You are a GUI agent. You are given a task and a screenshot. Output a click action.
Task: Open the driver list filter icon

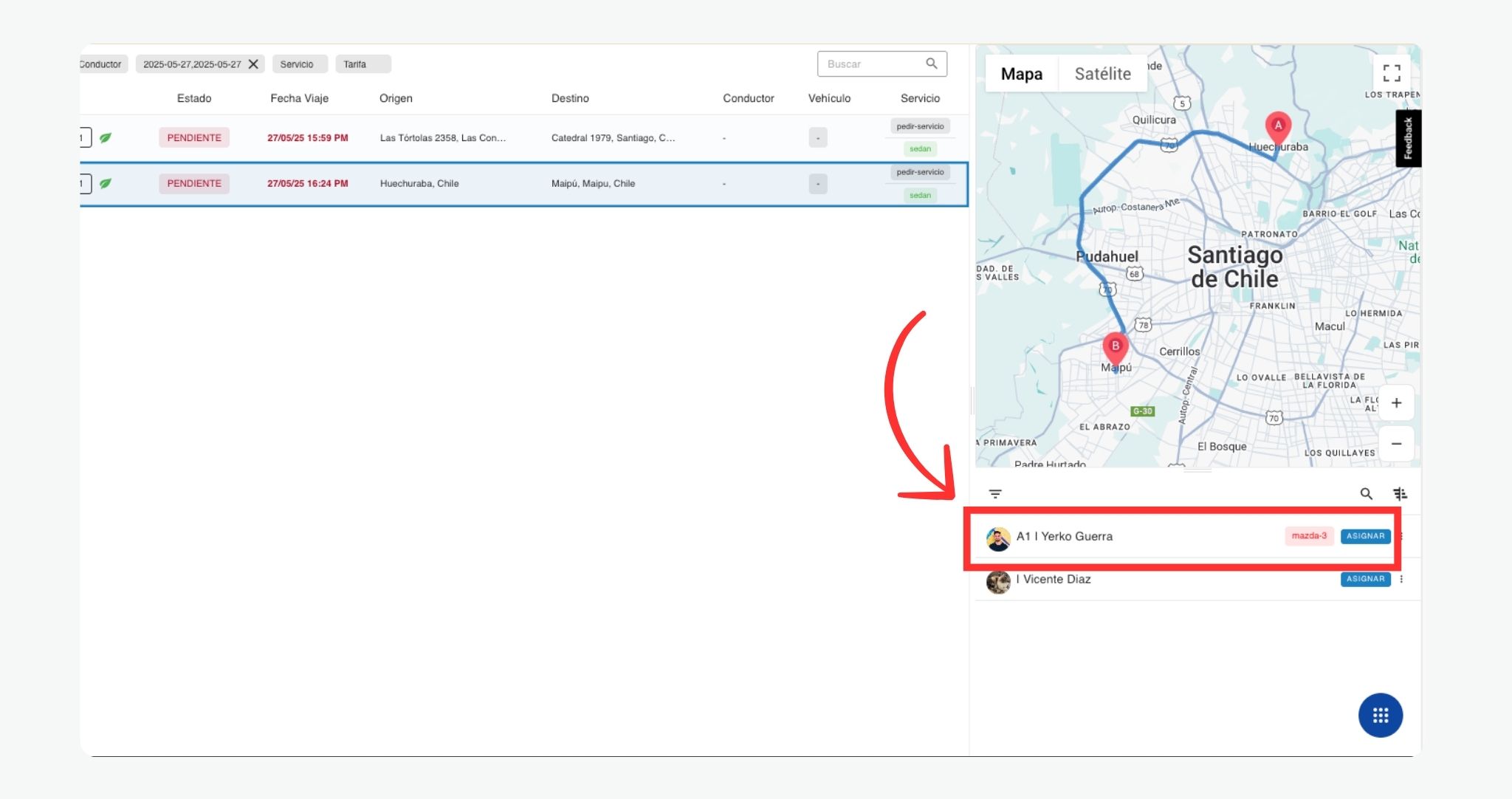click(x=995, y=494)
